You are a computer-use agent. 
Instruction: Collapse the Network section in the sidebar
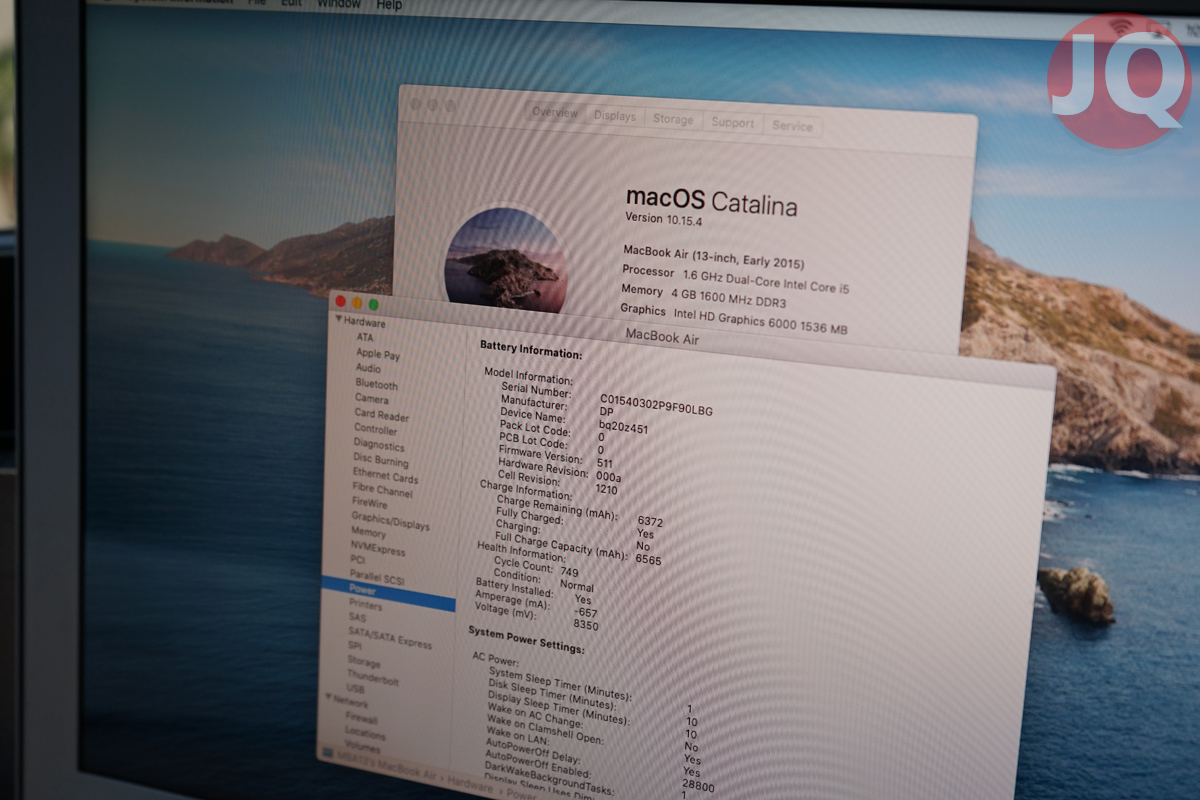326,699
